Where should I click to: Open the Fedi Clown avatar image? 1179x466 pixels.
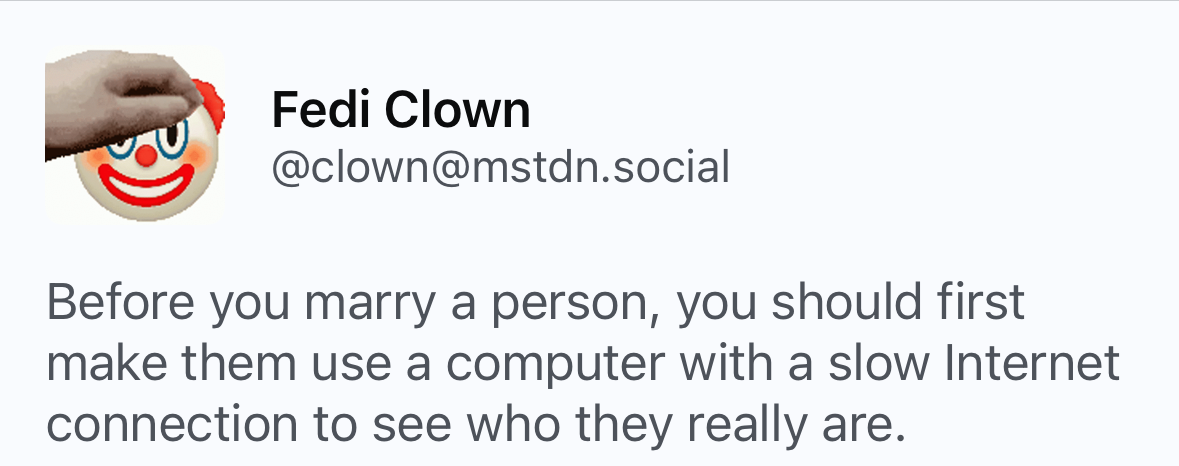point(135,135)
